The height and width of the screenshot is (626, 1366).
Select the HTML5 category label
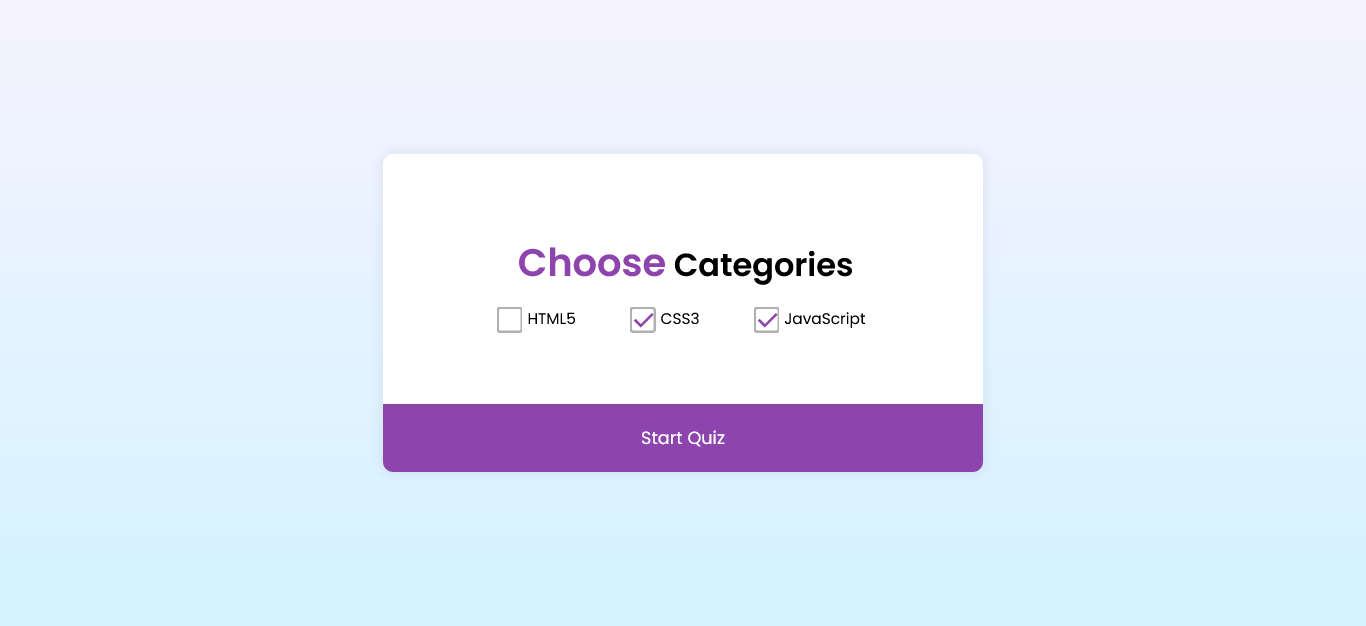click(551, 319)
